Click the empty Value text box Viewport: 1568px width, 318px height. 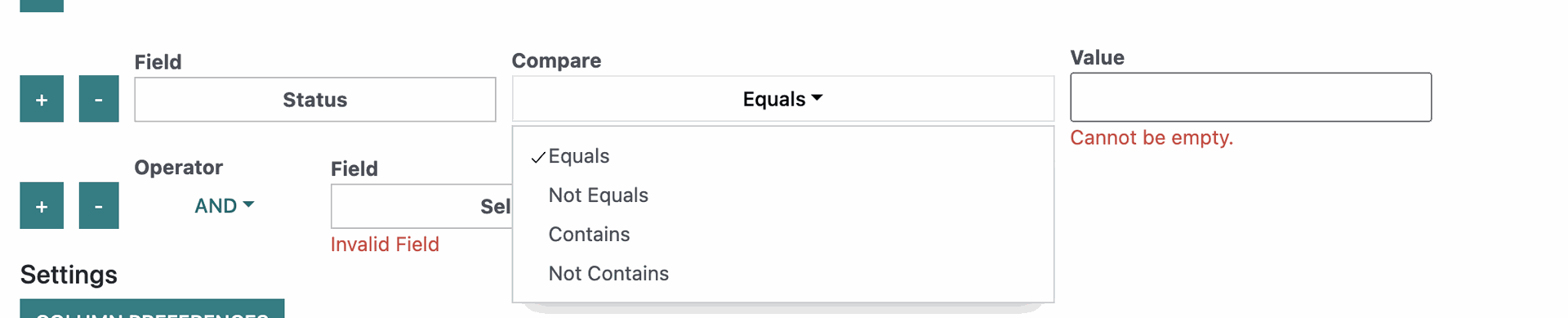point(1250,97)
